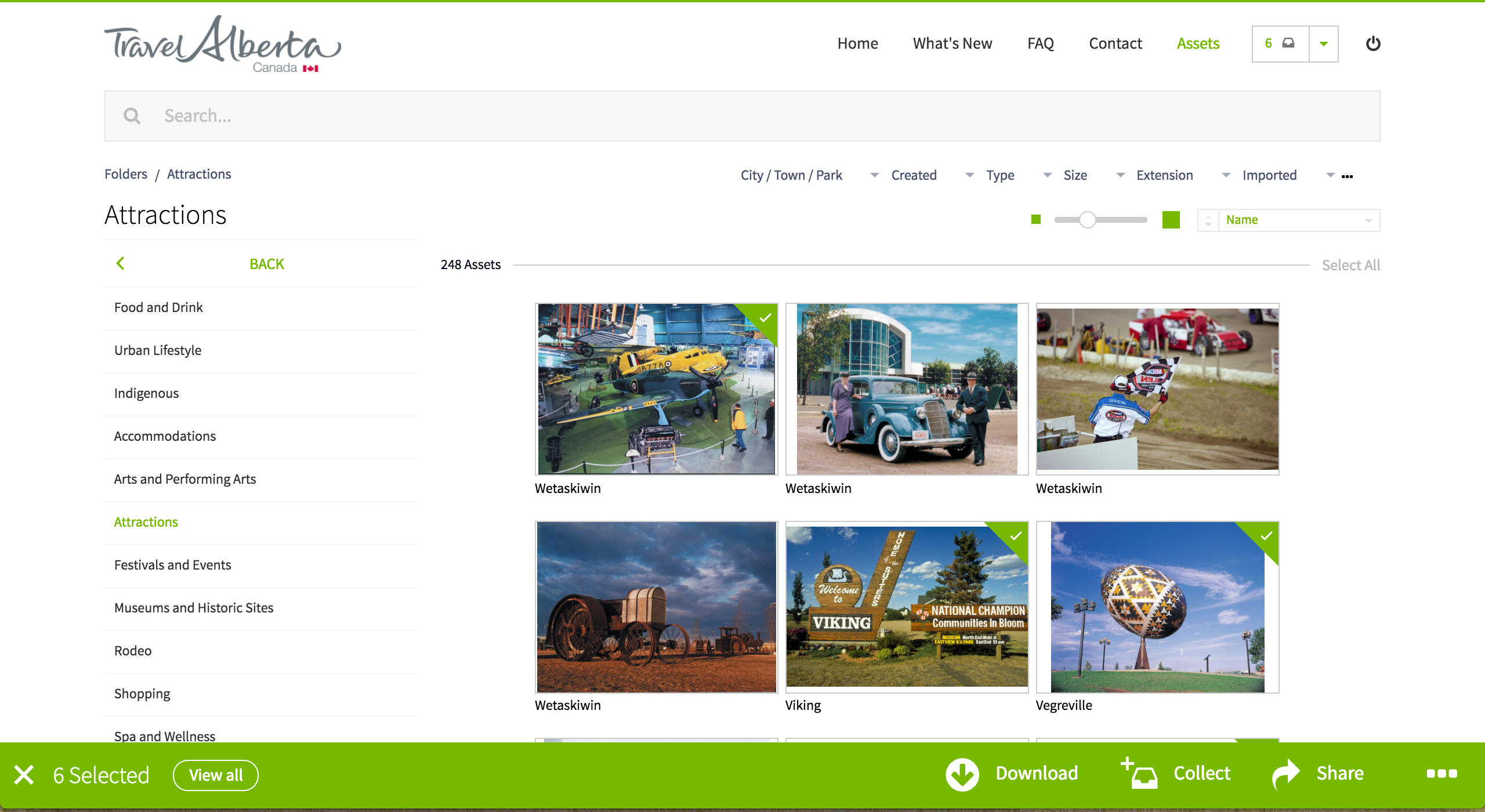Uncheck the Vegreville egg image
The height and width of the screenshot is (812, 1485).
click(x=1266, y=535)
